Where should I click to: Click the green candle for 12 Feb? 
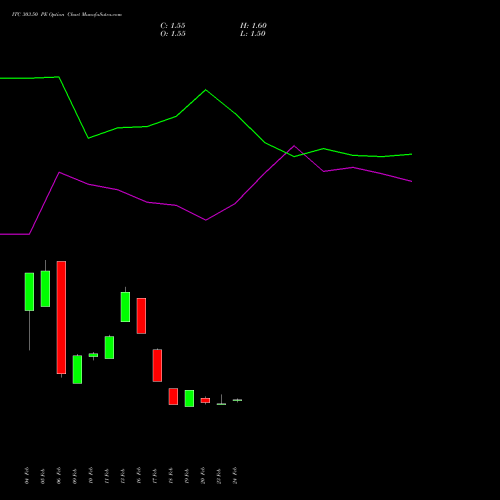(x=125, y=307)
